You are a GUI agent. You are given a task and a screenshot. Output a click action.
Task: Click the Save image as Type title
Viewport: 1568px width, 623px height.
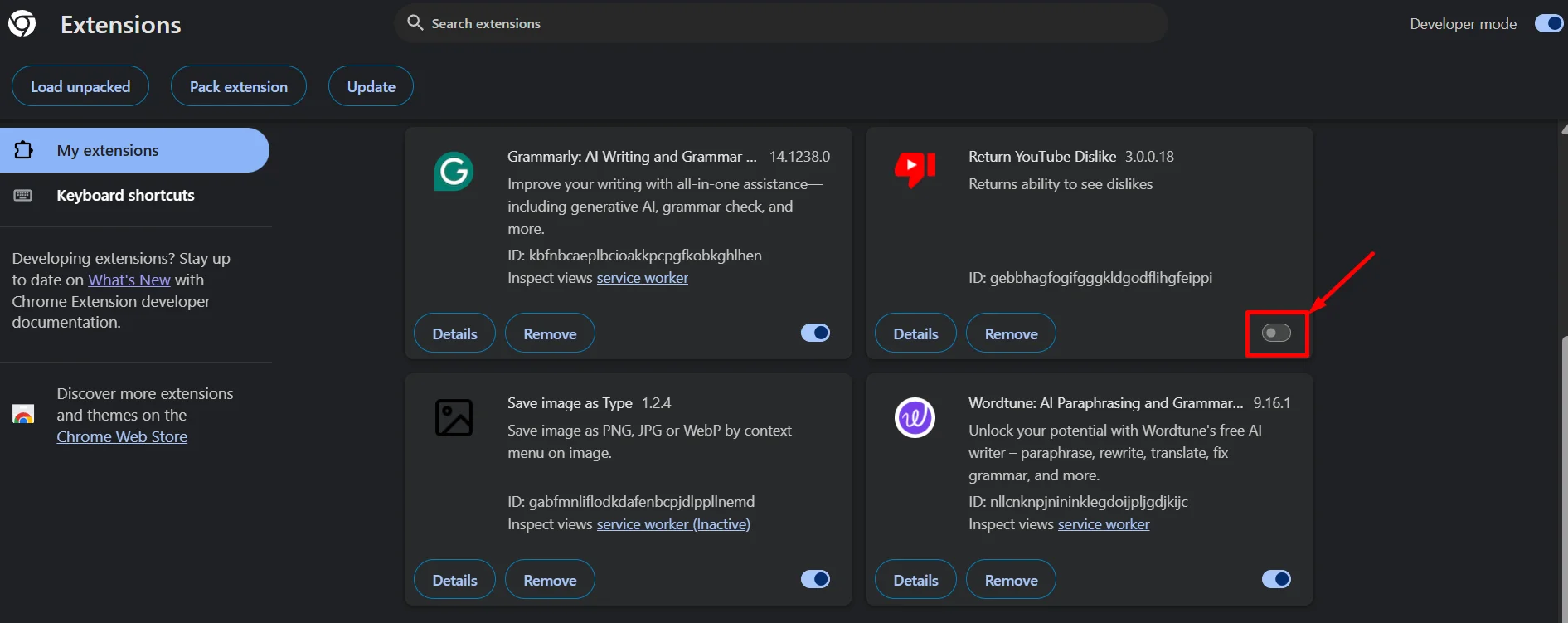coord(570,403)
